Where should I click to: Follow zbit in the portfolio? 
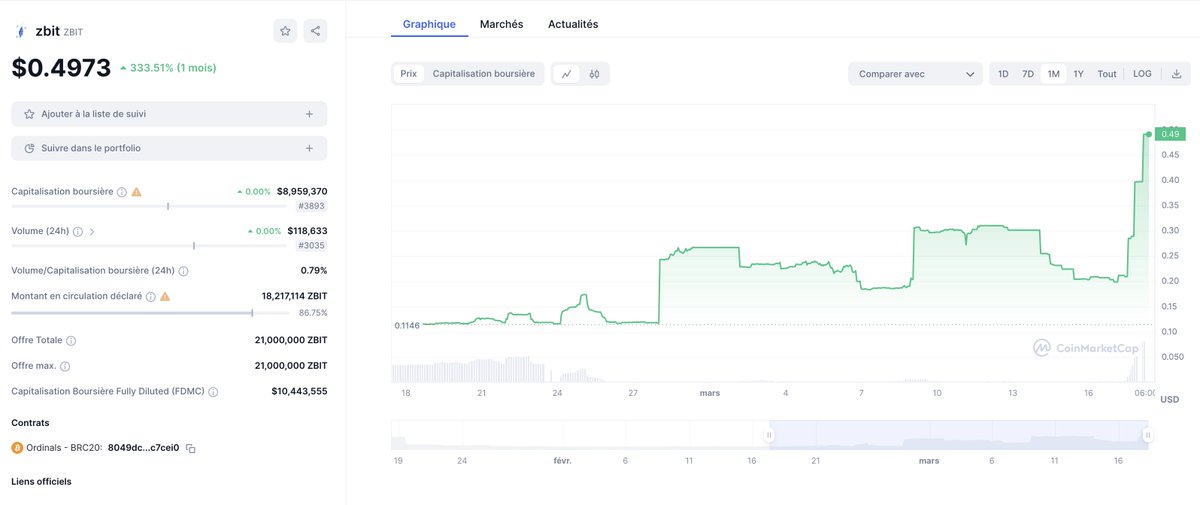click(169, 148)
